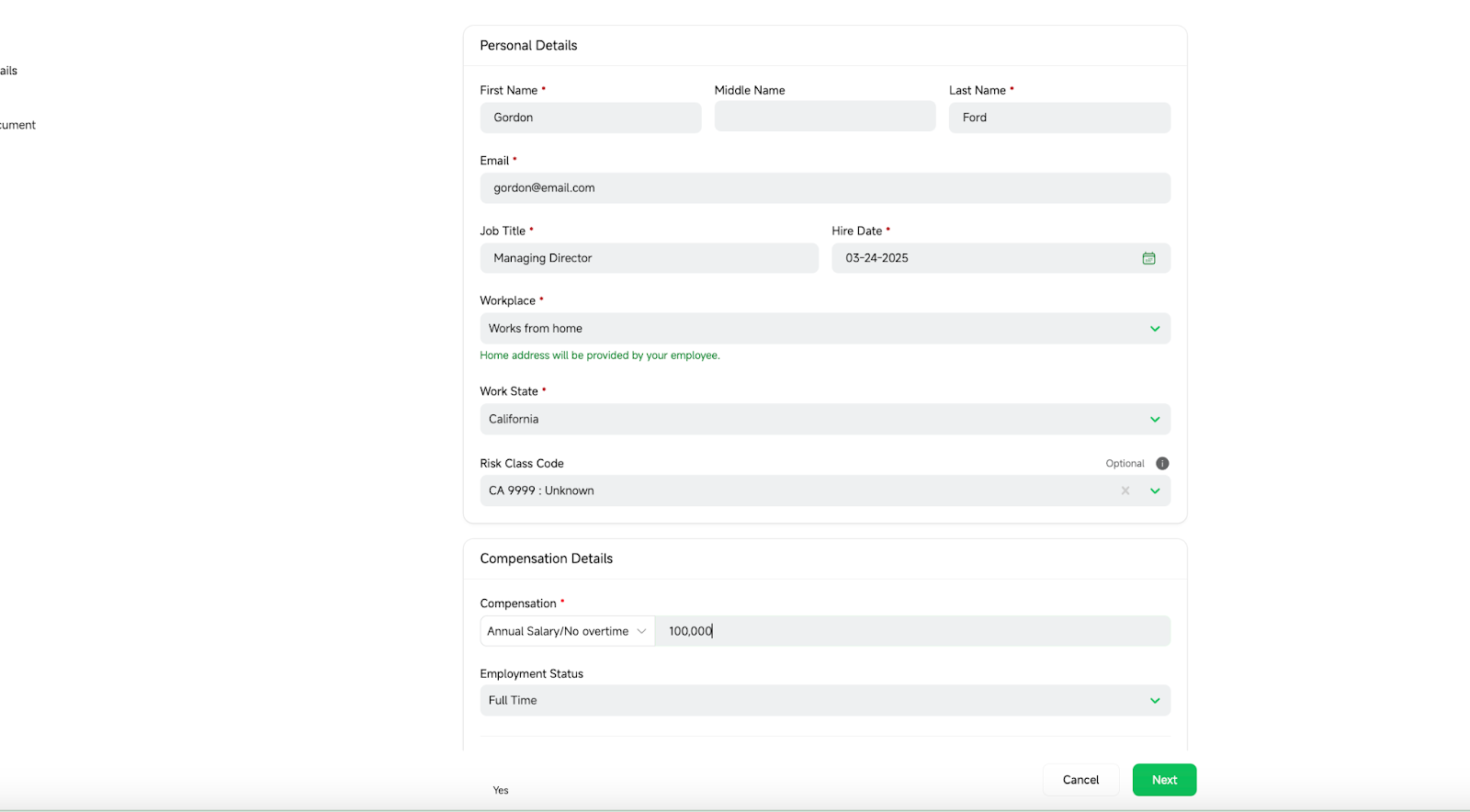Expand the Employment Status dropdown

click(1155, 701)
